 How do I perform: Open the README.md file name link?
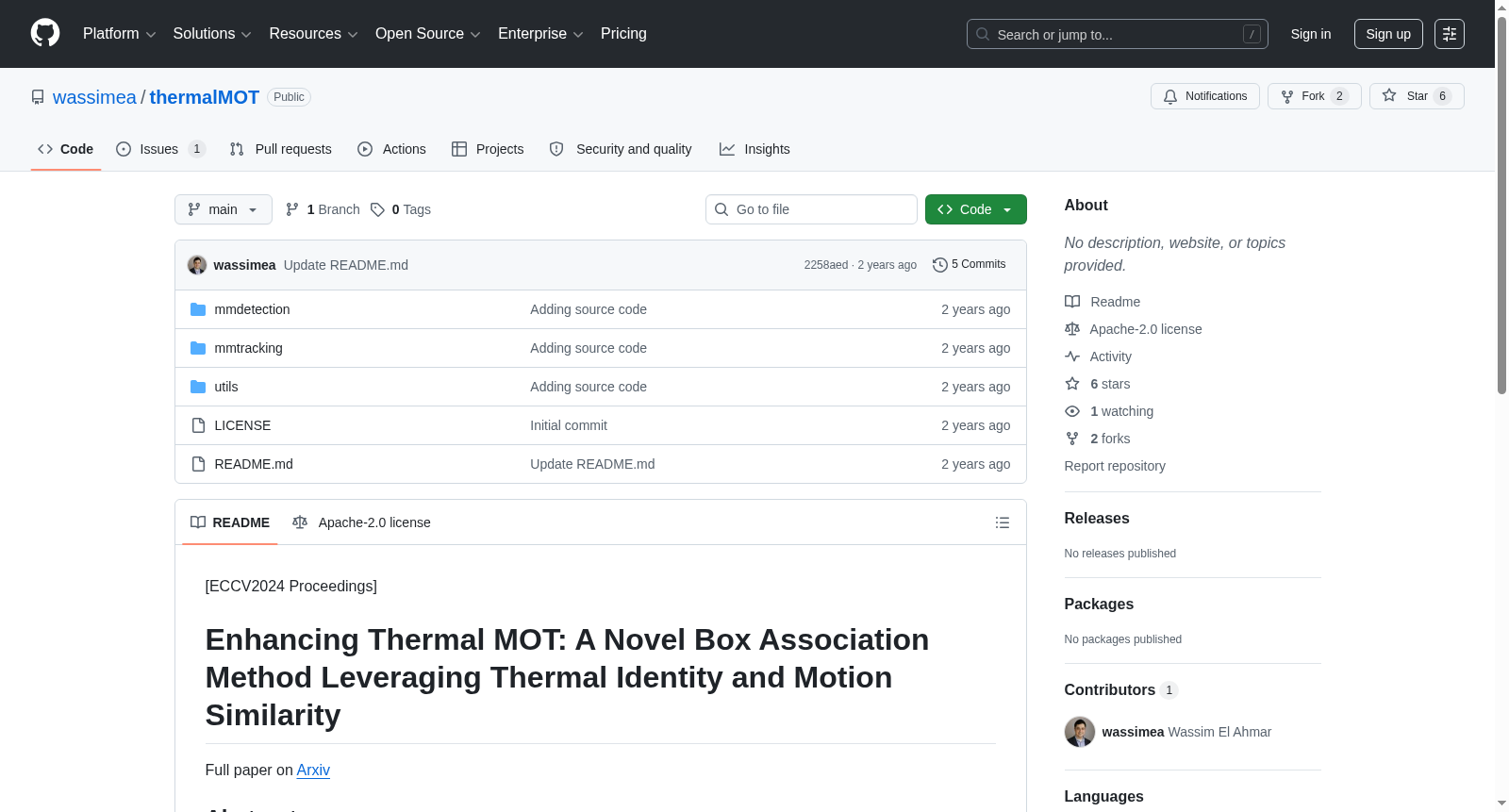254,464
